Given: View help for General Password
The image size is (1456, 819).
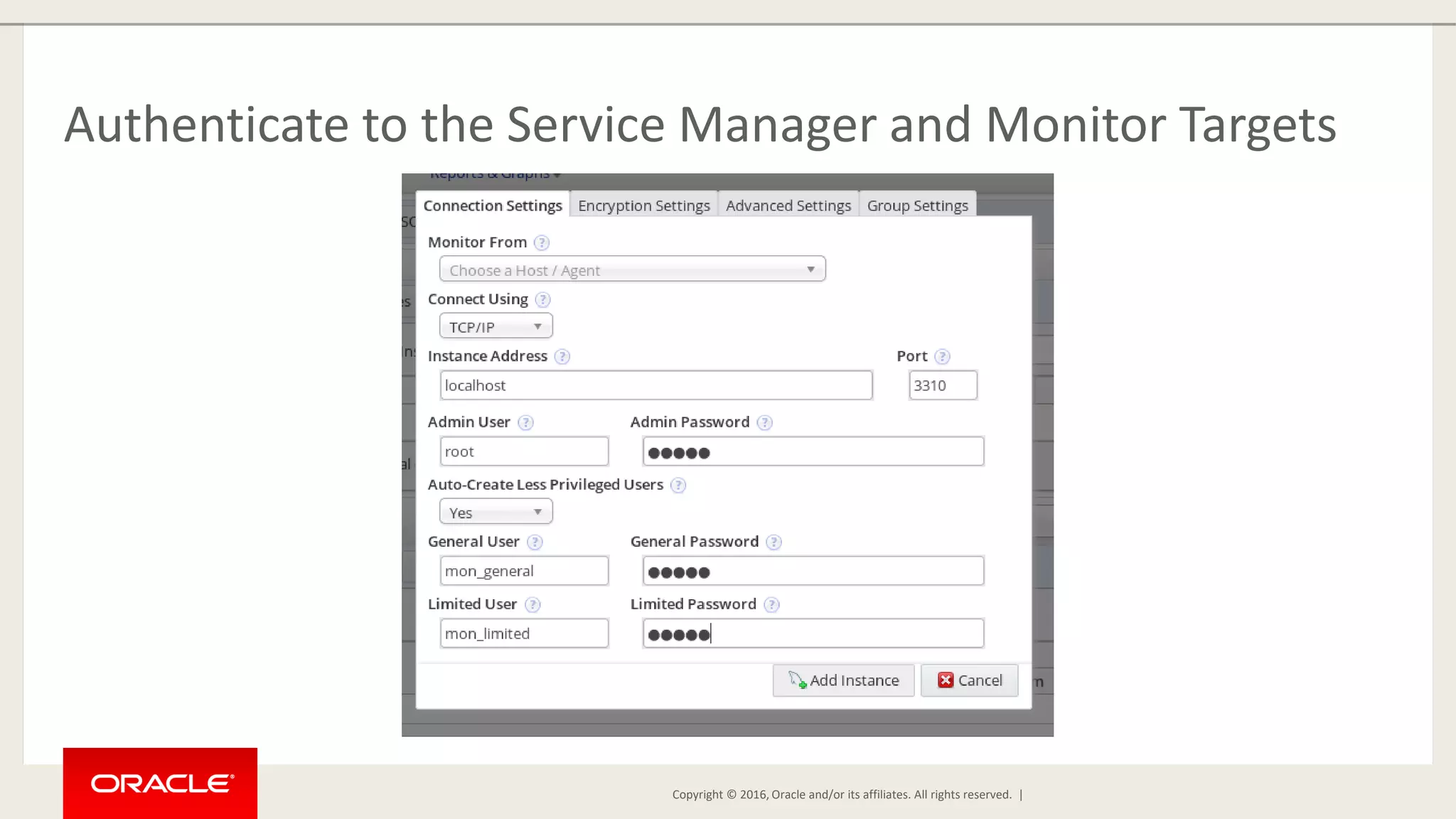Looking at the screenshot, I should 774,542.
